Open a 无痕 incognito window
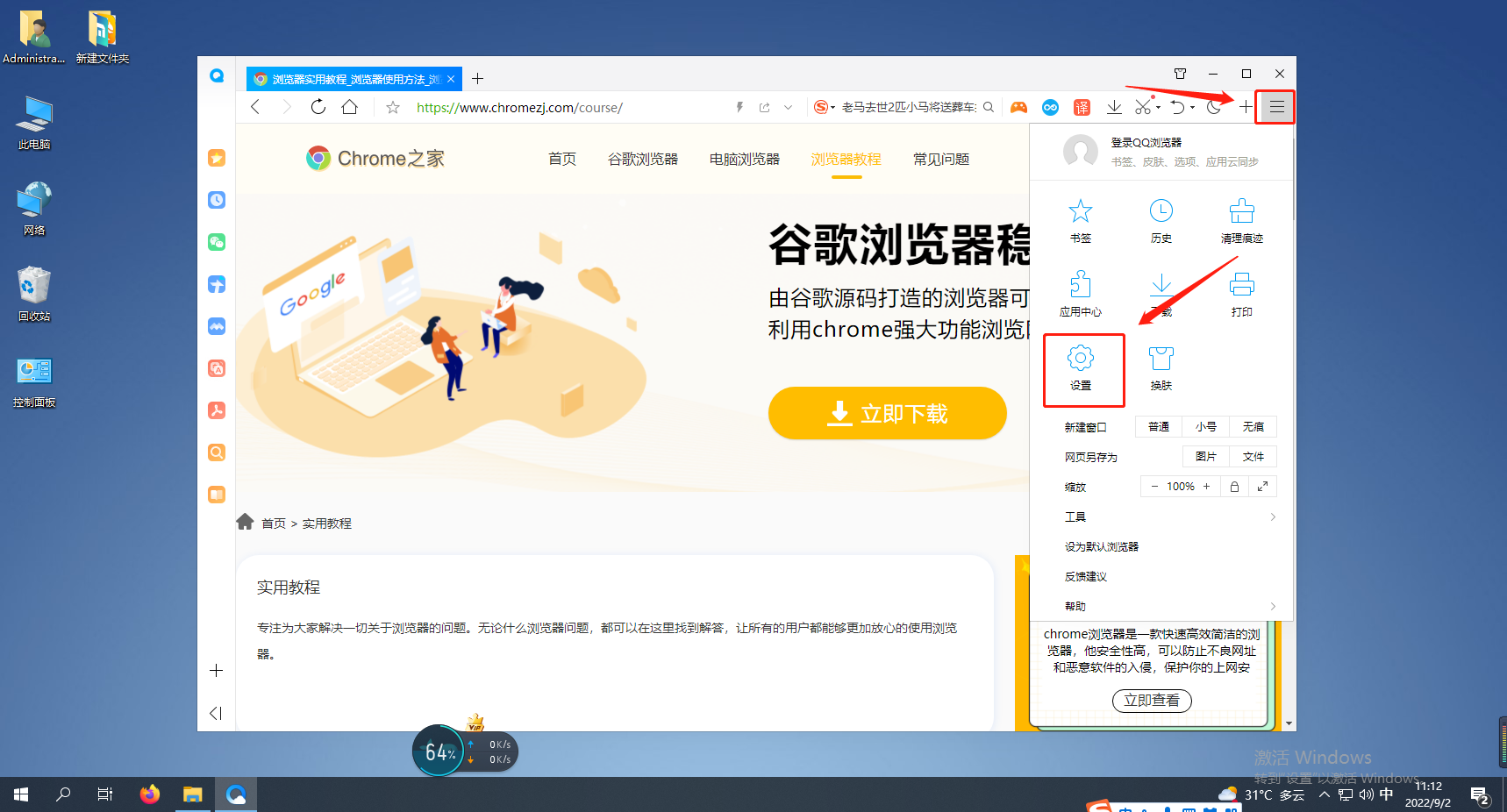1507x812 pixels. 1253,427
